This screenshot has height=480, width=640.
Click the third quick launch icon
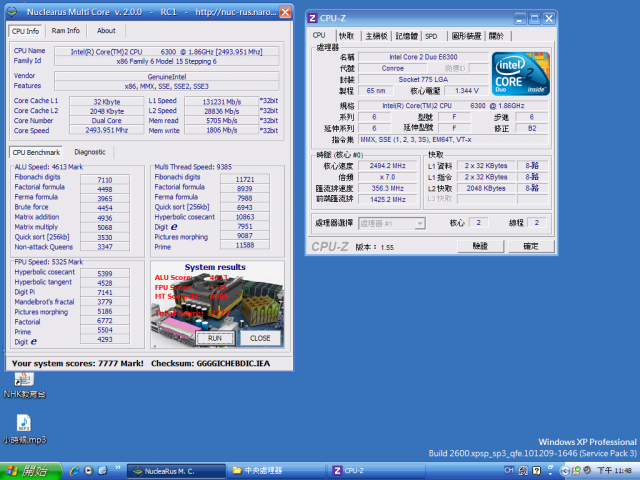click(x=102, y=471)
